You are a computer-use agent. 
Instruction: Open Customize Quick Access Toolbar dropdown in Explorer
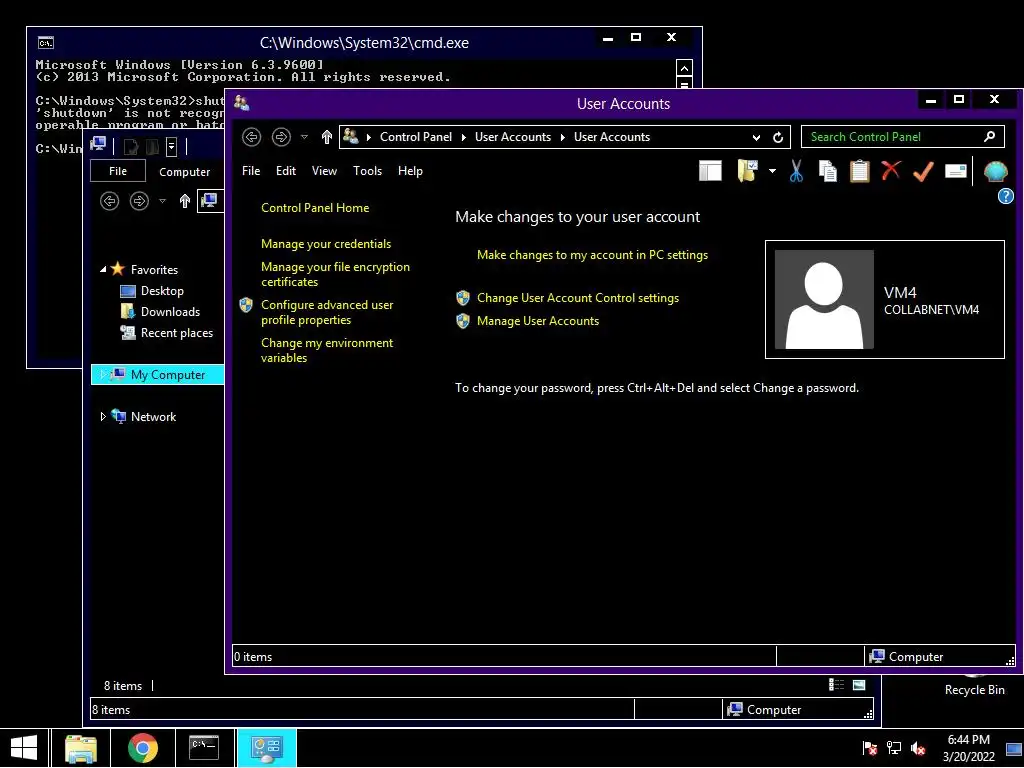pos(171,146)
